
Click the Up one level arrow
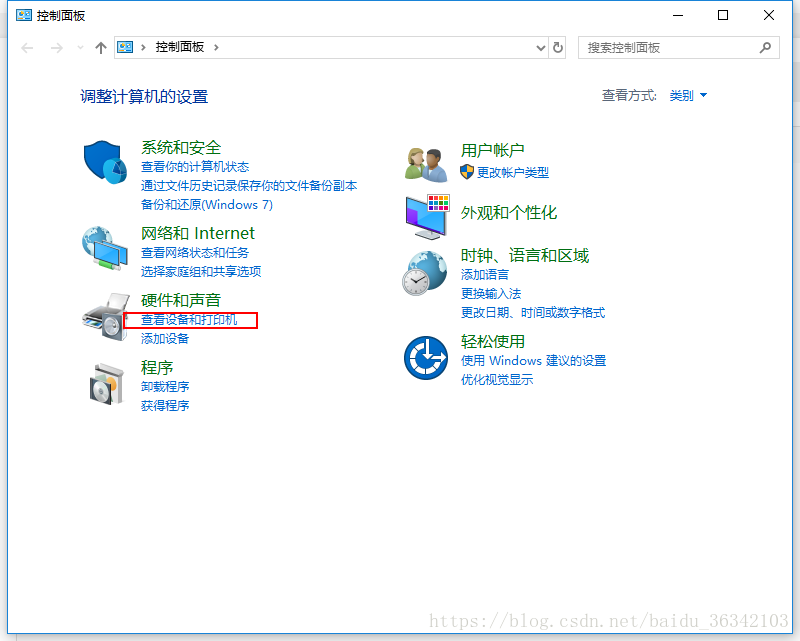pyautogui.click(x=101, y=48)
